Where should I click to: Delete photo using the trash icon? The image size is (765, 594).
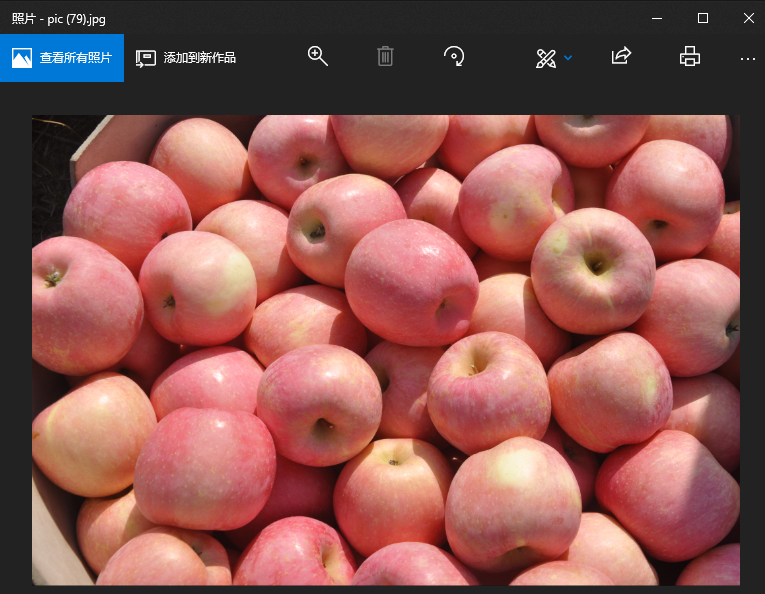pos(385,57)
